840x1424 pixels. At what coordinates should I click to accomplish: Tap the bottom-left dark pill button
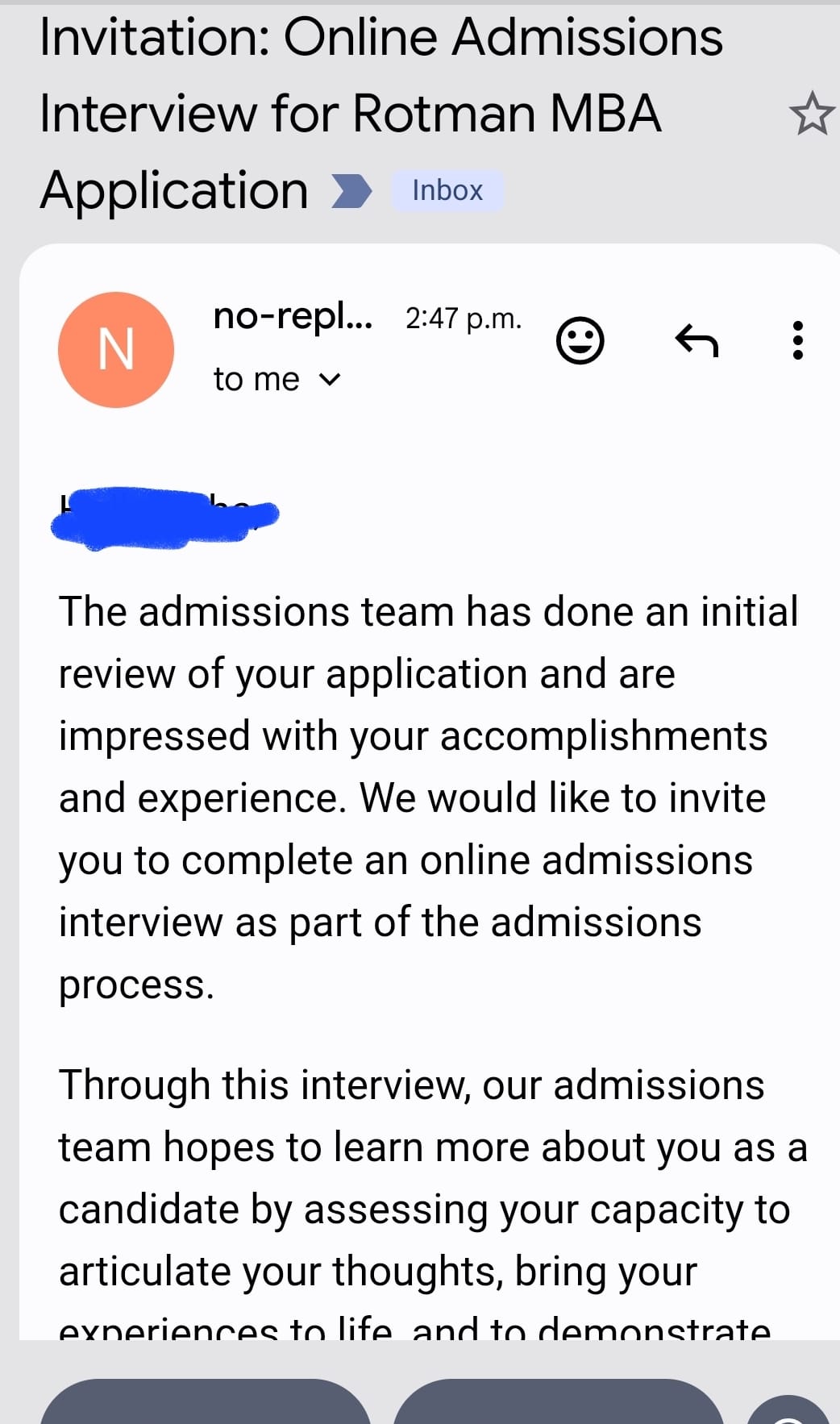pyautogui.click(x=206, y=1401)
